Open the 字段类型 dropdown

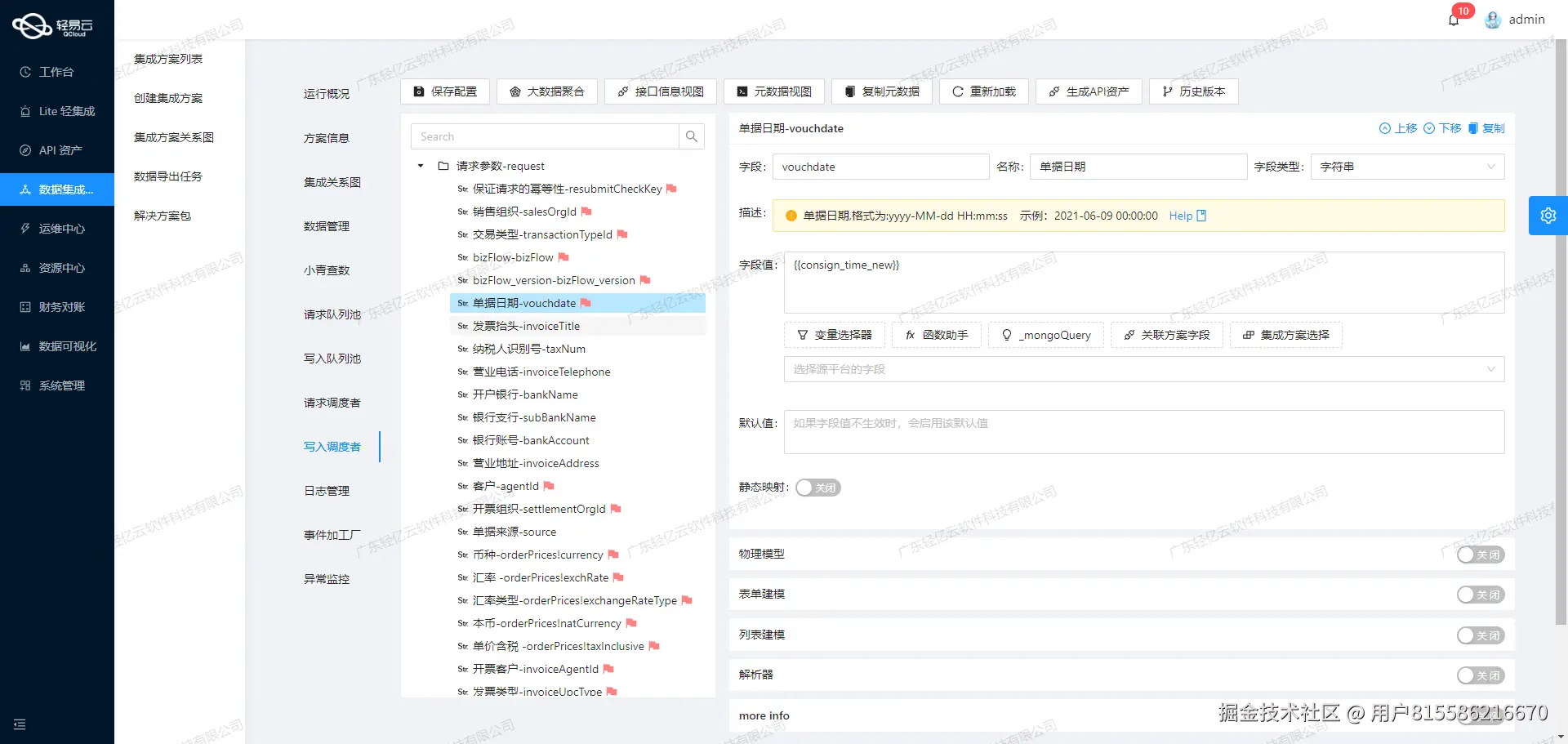tap(1406, 167)
